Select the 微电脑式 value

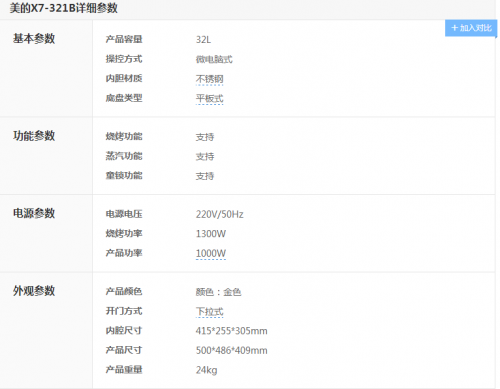(x=214, y=59)
